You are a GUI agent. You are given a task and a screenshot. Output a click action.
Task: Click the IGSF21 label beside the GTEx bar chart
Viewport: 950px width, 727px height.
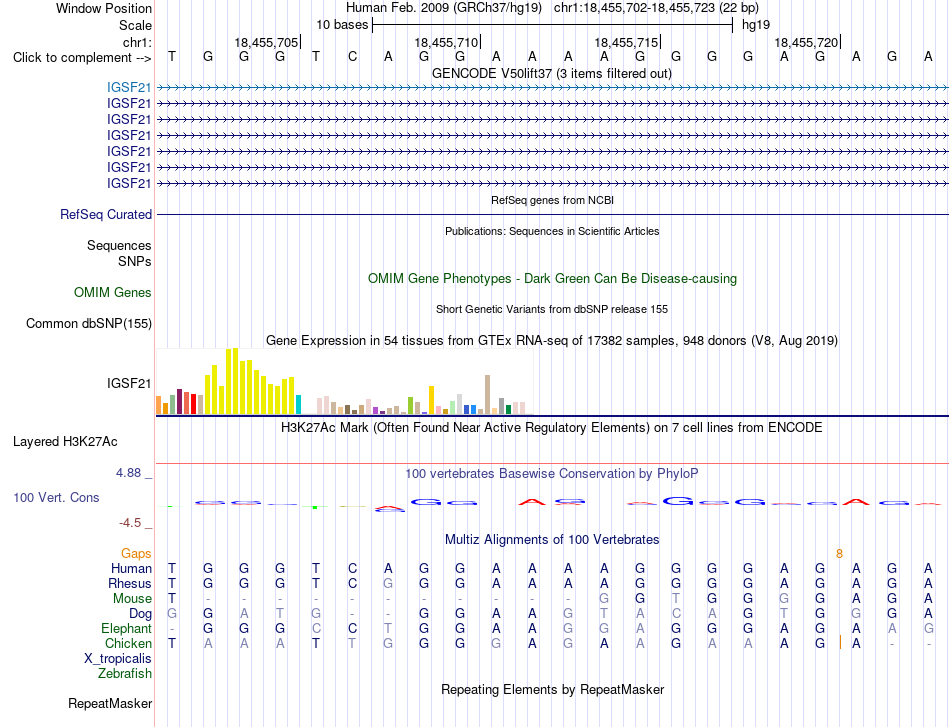129,383
